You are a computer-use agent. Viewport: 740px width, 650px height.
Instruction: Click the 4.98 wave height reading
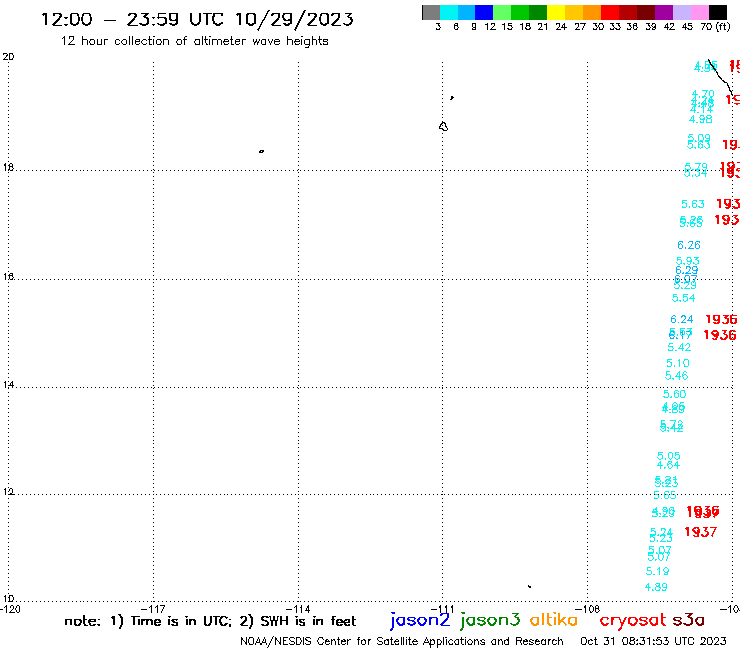click(x=700, y=119)
